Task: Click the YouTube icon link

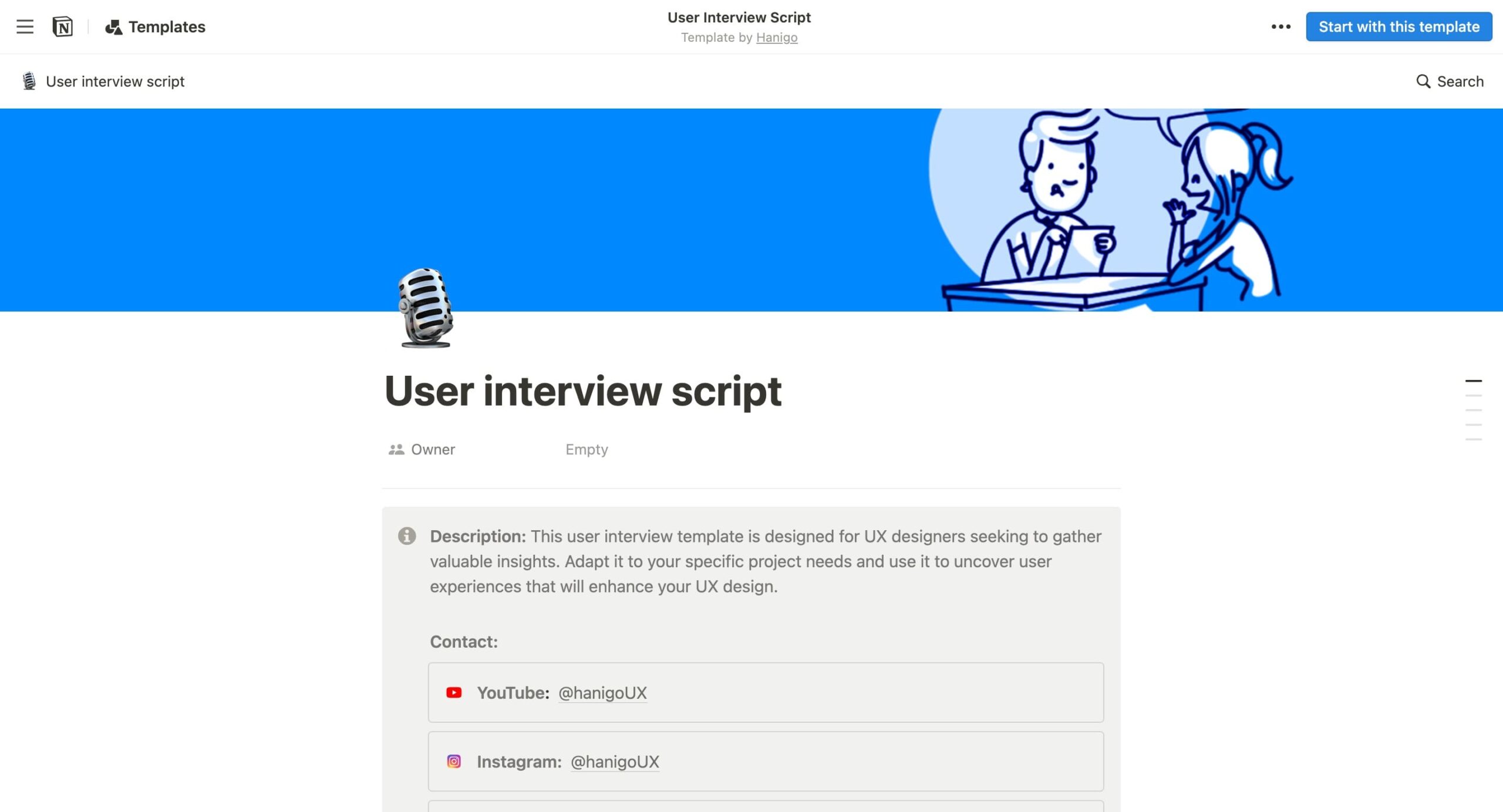Action: (x=454, y=692)
